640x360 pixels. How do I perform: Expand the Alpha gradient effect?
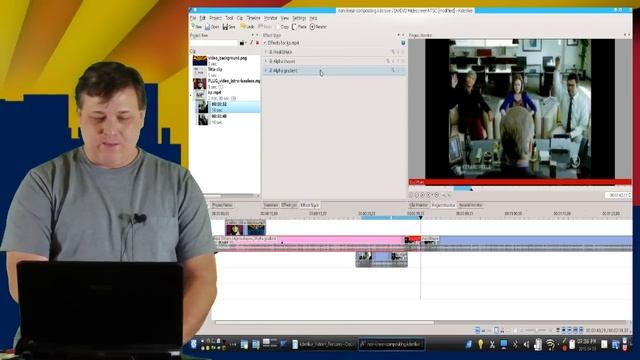point(266,71)
